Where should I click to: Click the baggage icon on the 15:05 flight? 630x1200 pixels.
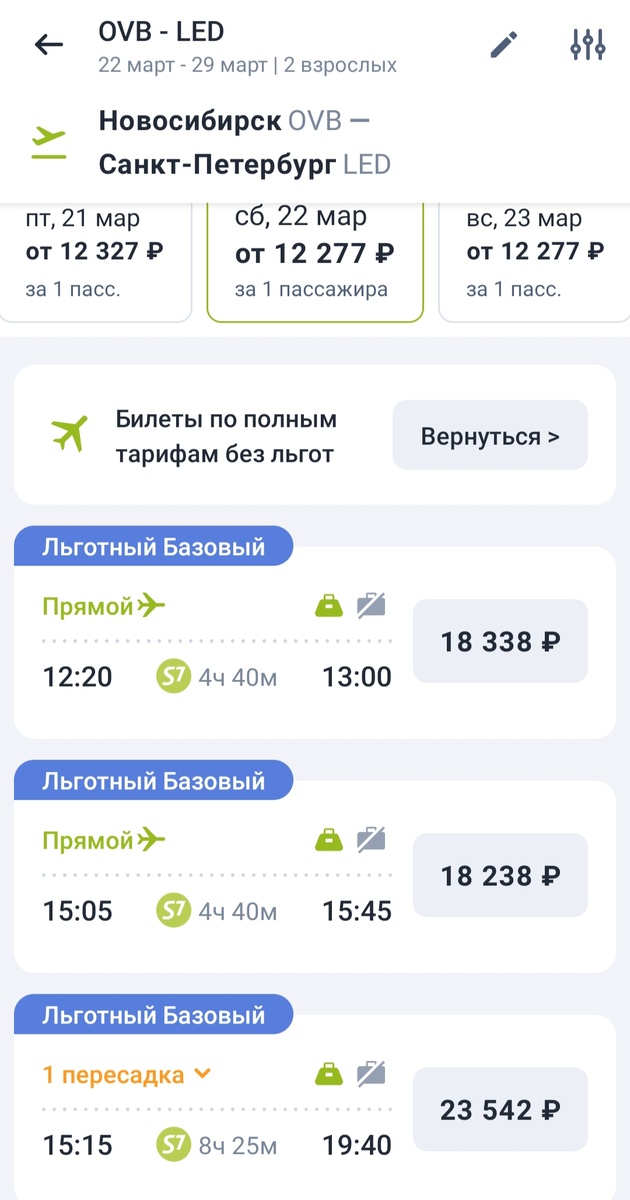click(329, 840)
